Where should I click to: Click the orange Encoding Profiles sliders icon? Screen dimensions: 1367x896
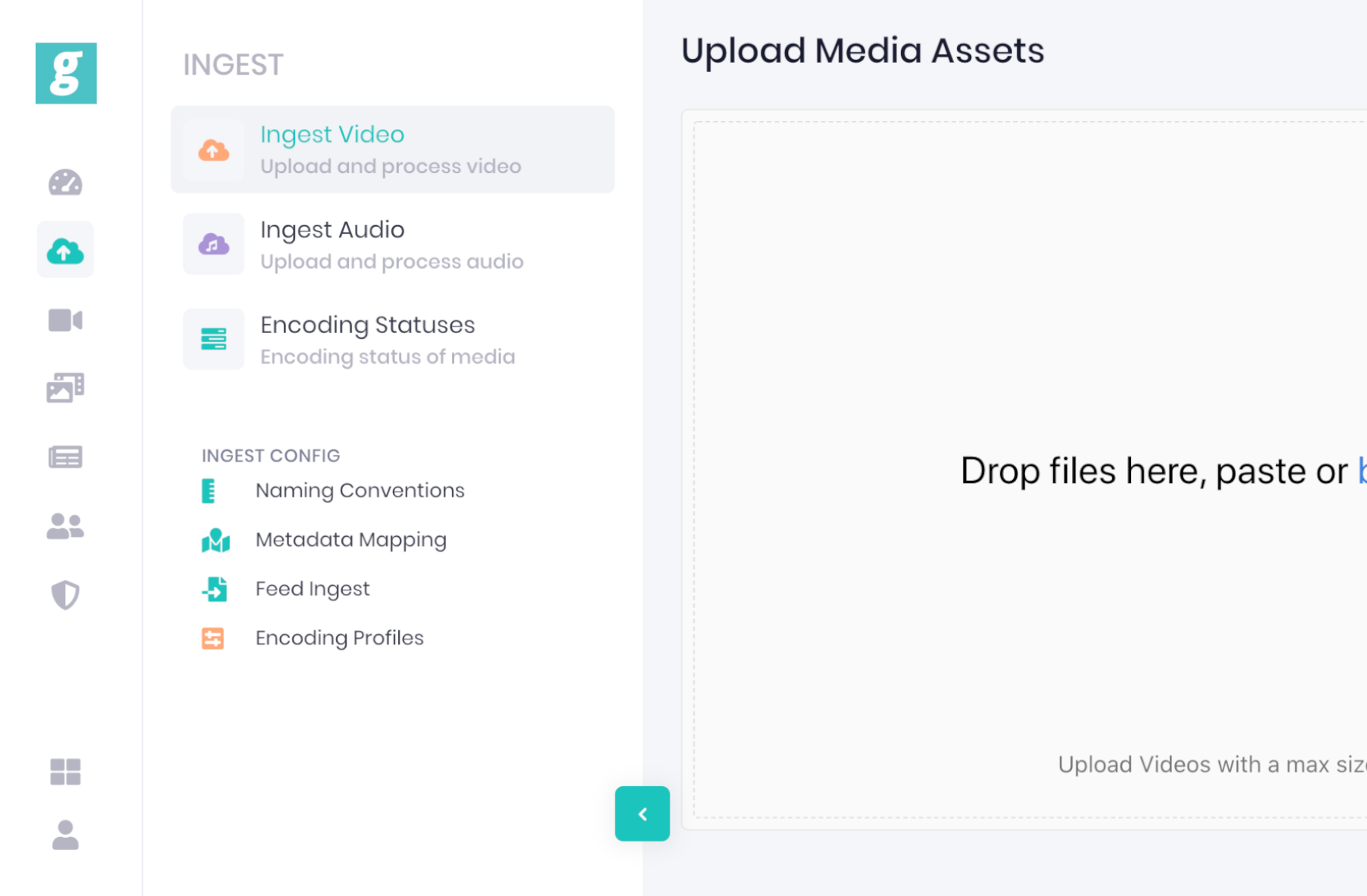[213, 638]
